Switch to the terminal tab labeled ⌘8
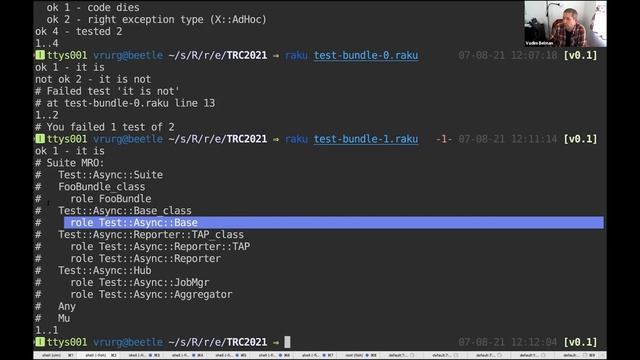The height and width of the screenshot is (360, 640). pos(358,356)
